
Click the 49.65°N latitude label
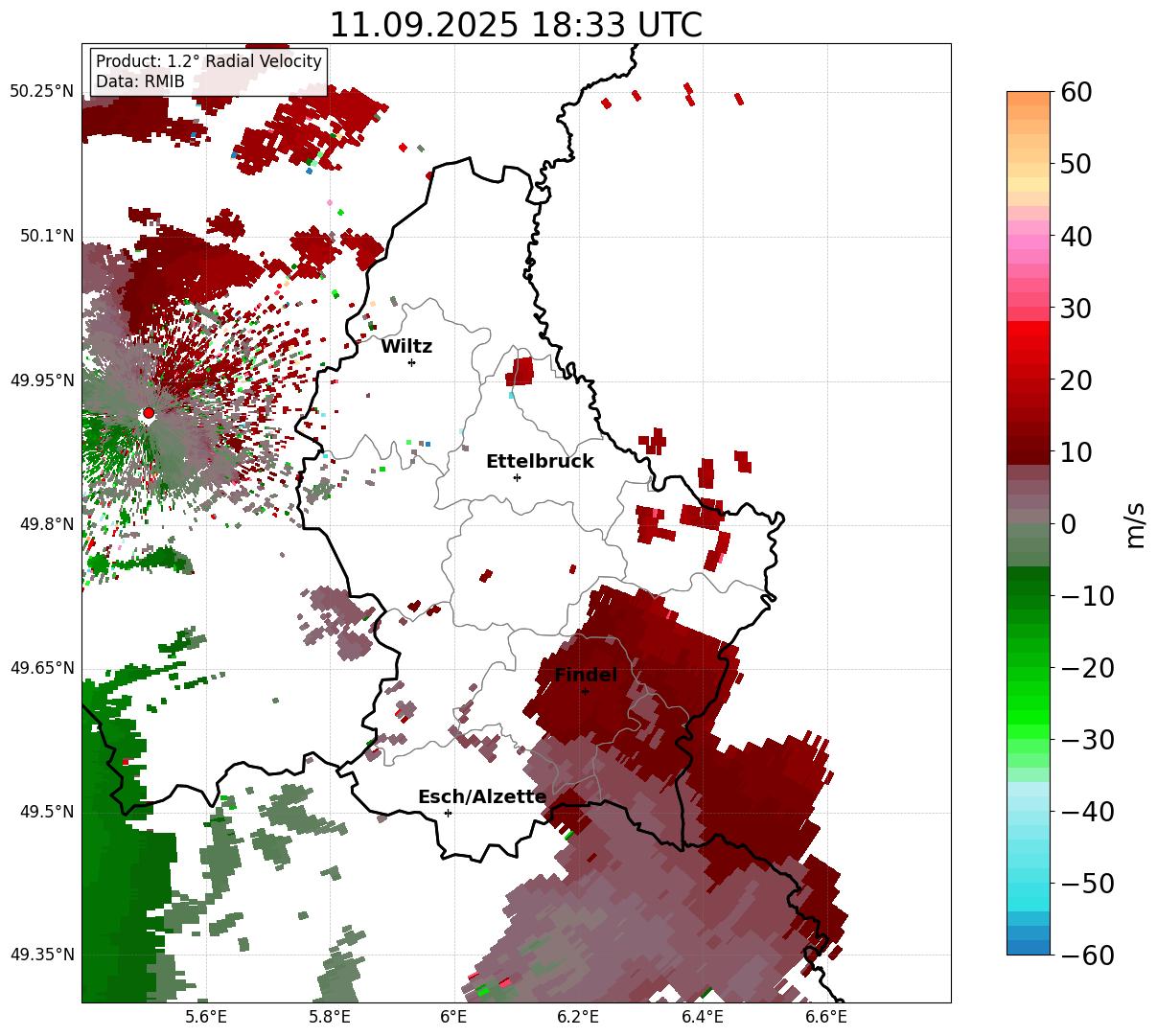pos(41,668)
